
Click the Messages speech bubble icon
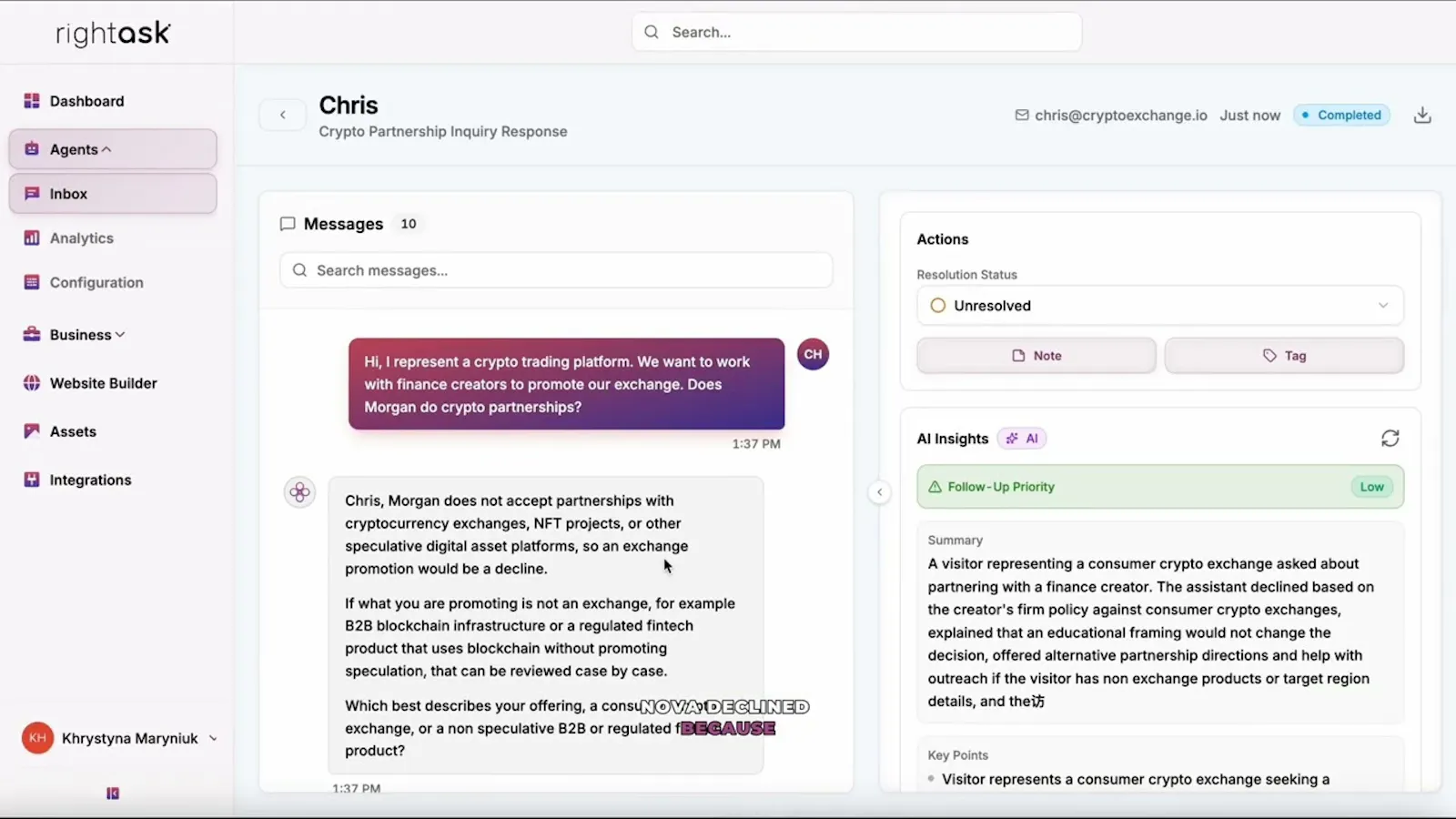(288, 224)
